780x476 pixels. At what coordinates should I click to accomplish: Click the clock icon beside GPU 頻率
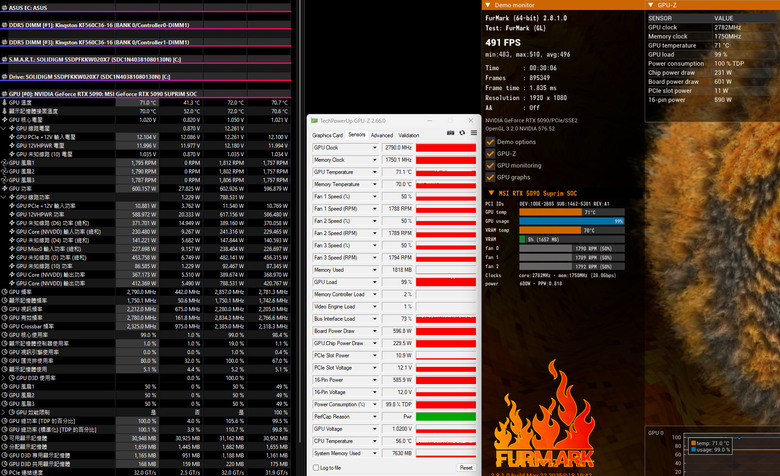pos(4,292)
